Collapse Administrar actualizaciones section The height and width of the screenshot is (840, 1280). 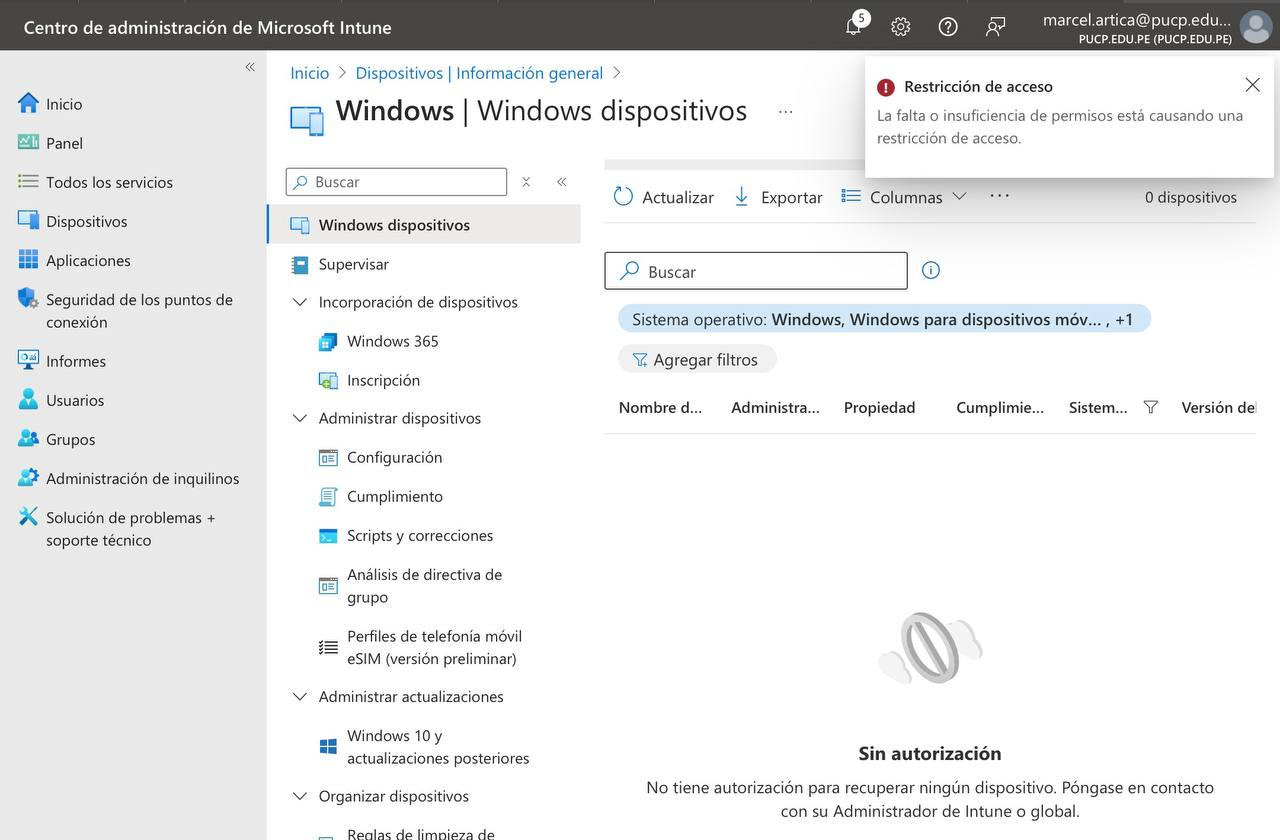(299, 696)
